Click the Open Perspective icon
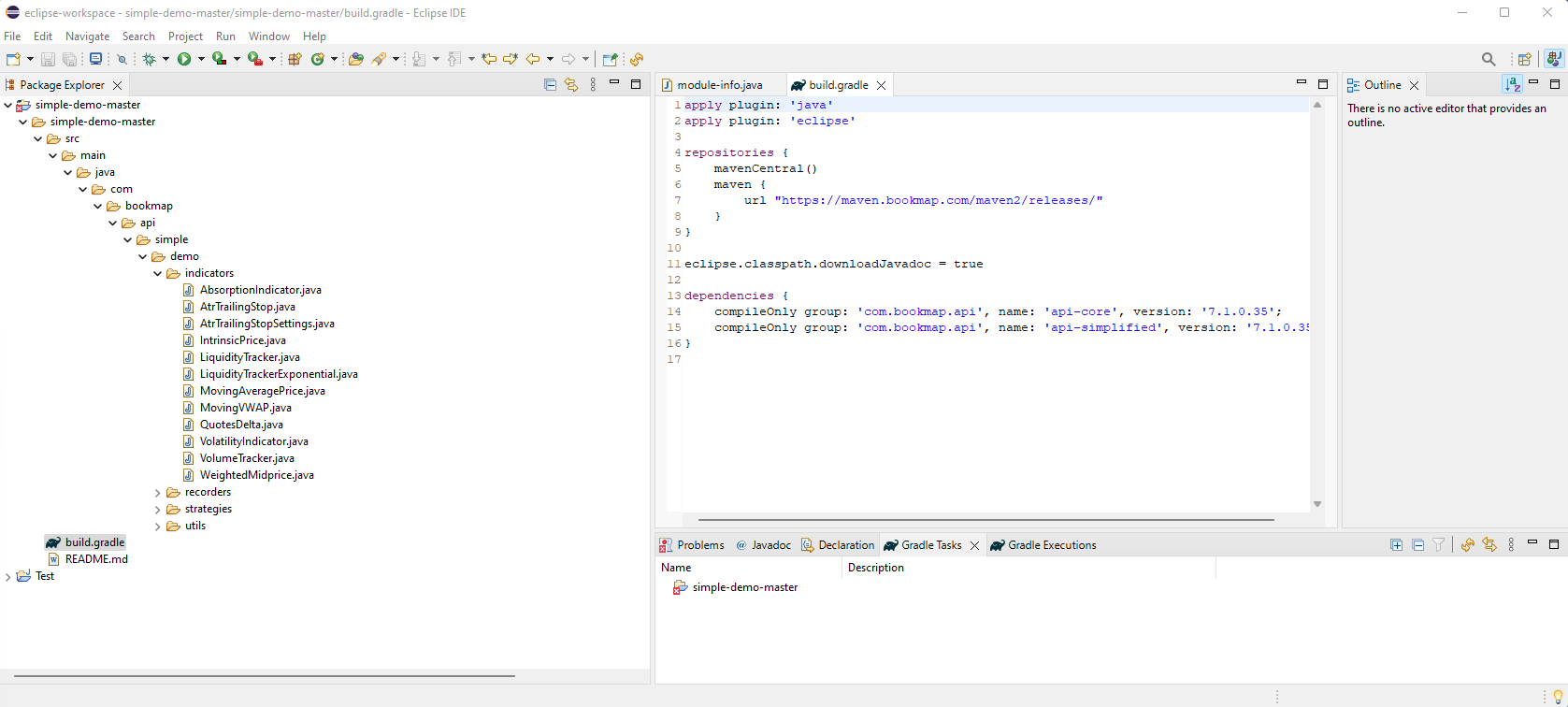 [1524, 59]
